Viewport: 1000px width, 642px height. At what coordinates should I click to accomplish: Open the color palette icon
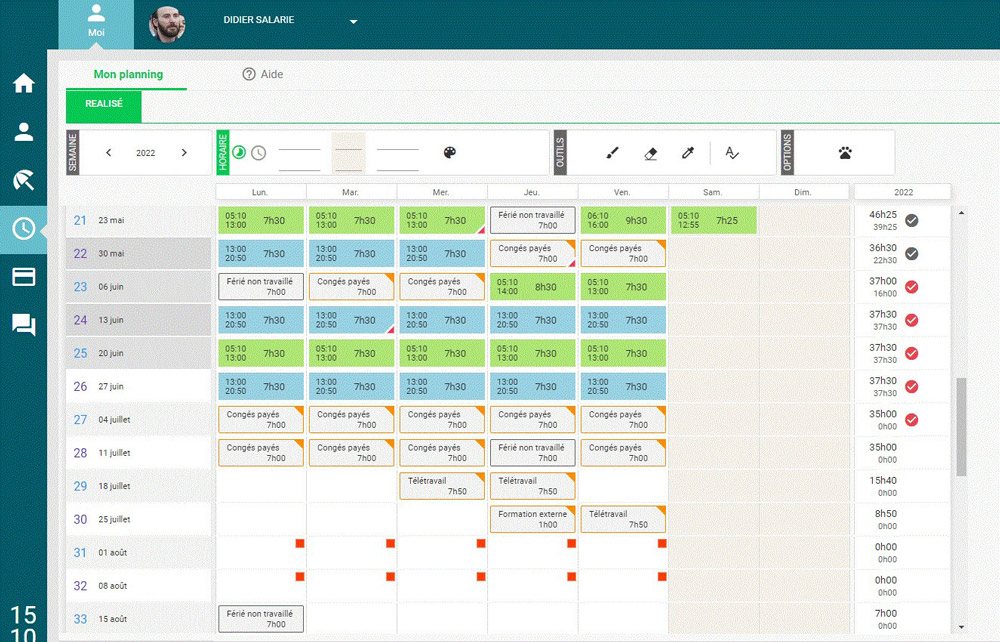450,152
